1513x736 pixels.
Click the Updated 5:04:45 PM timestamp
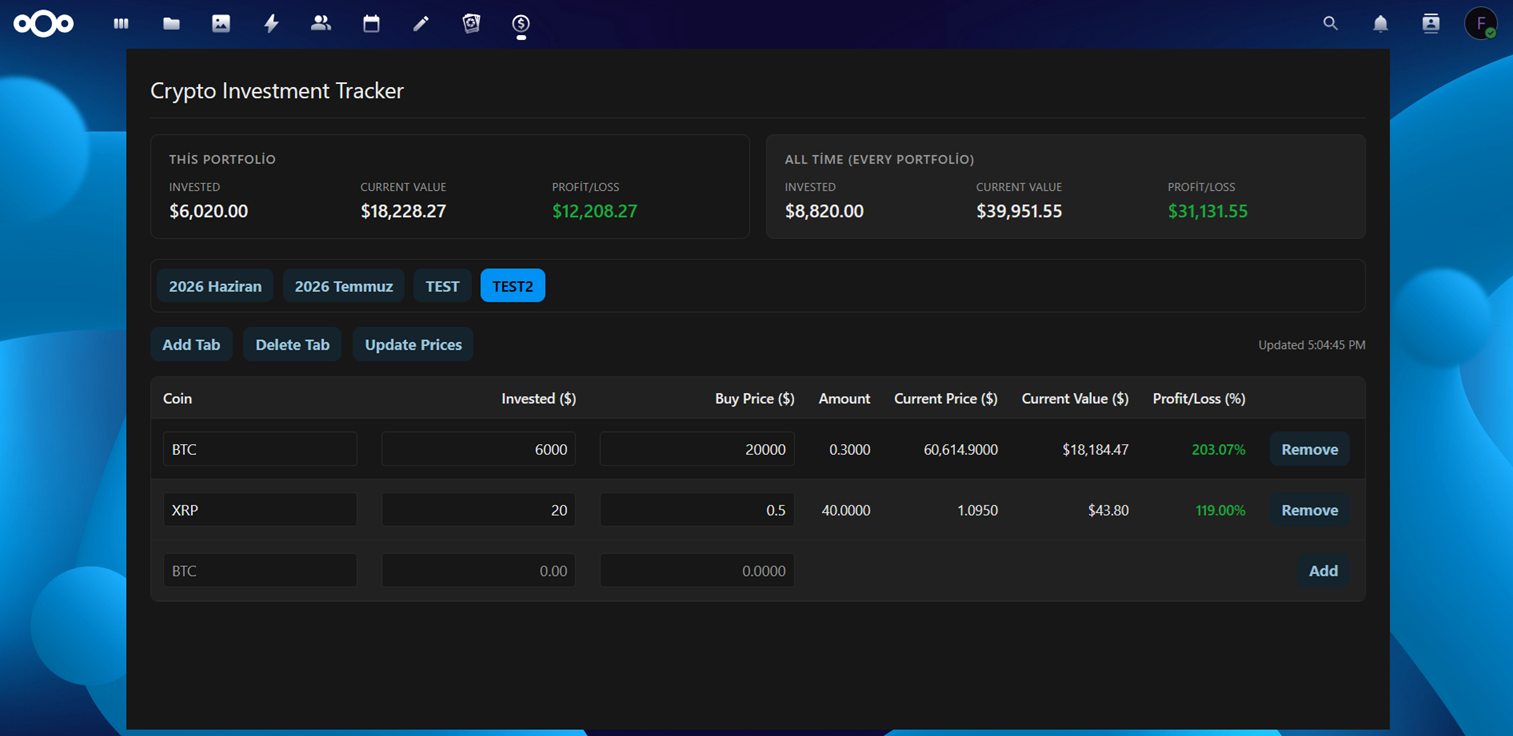[x=1311, y=345]
